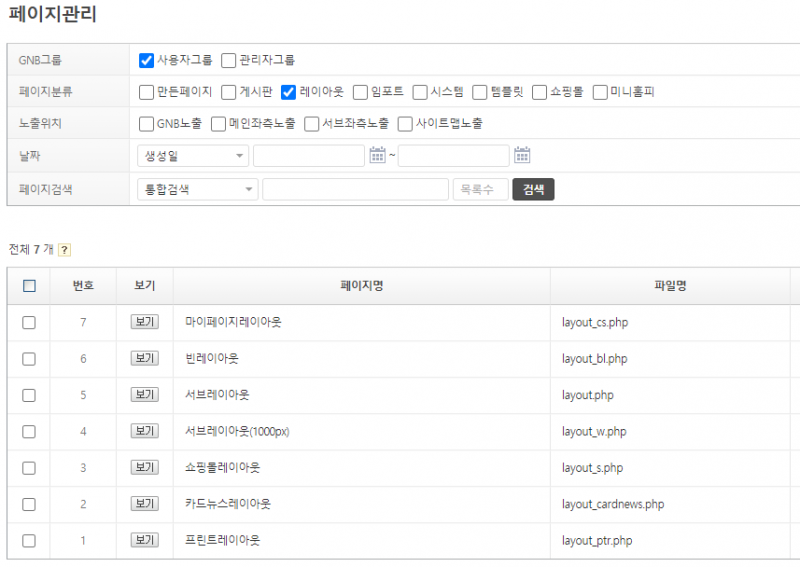
Task: Open the start date calendar picker icon
Action: pyautogui.click(x=377, y=155)
